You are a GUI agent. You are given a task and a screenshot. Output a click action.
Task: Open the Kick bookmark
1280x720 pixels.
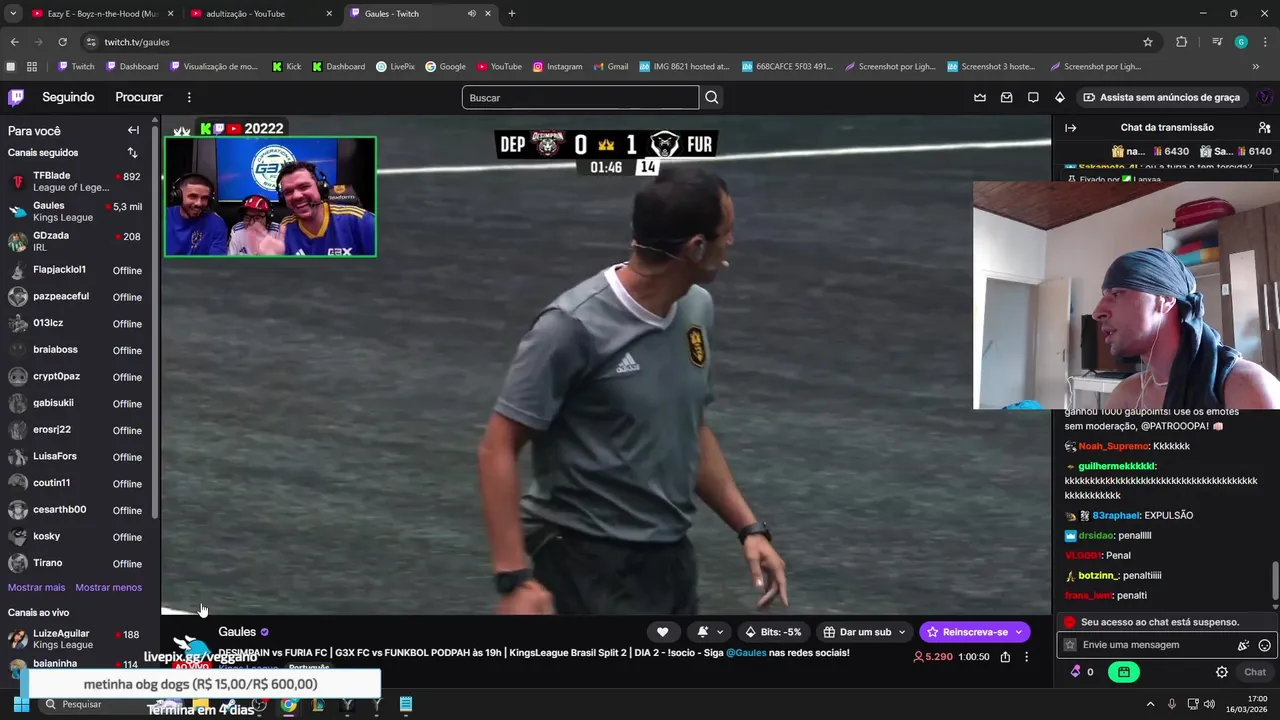tap(285, 67)
